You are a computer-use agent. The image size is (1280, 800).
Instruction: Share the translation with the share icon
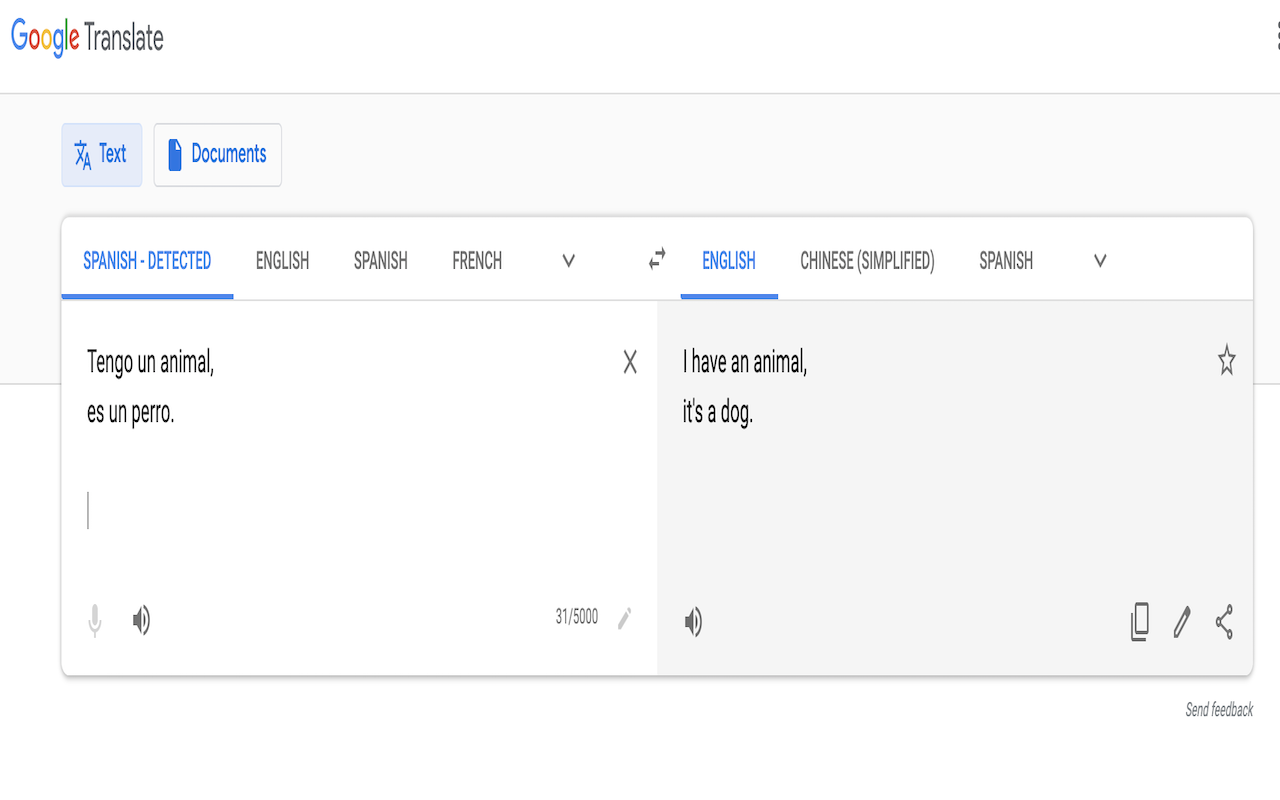[1224, 622]
